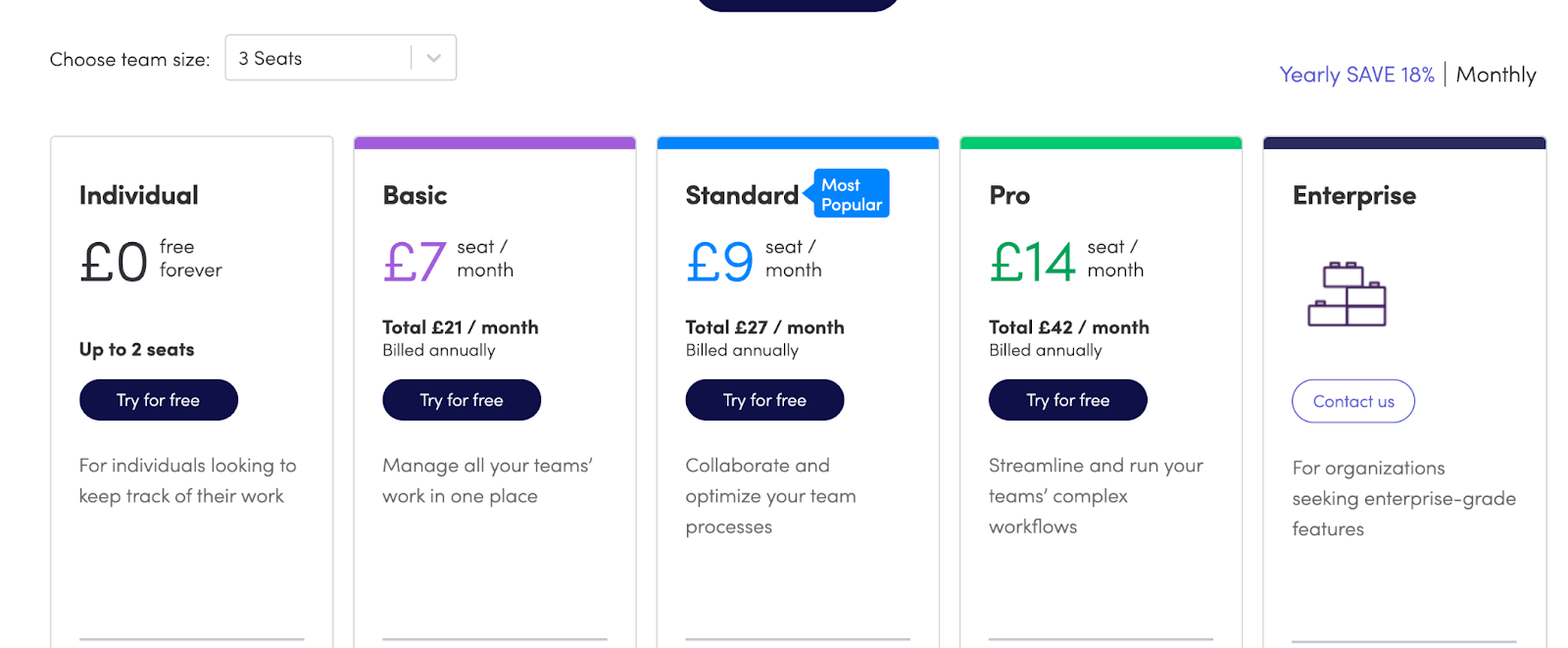1568x648 pixels.
Task: Click the green color bar atop the Pro card
Action: [1101, 143]
